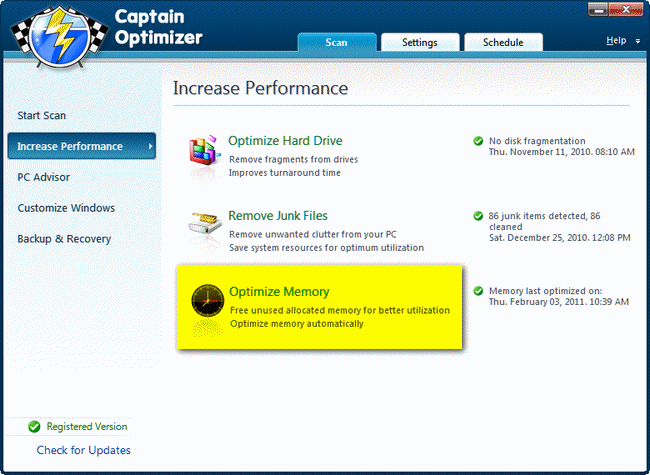Click 'Save system resources for optimum utilization' text
650x475 pixels.
pos(326,248)
